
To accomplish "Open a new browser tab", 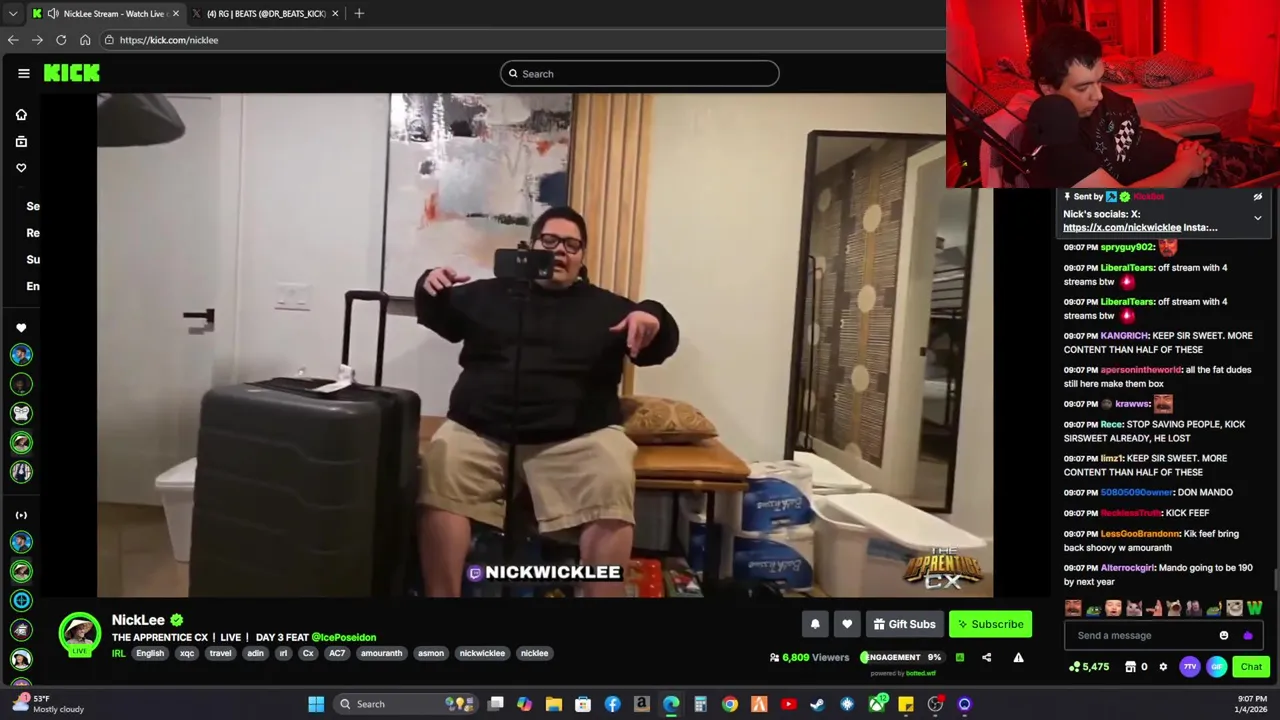I will tap(359, 14).
